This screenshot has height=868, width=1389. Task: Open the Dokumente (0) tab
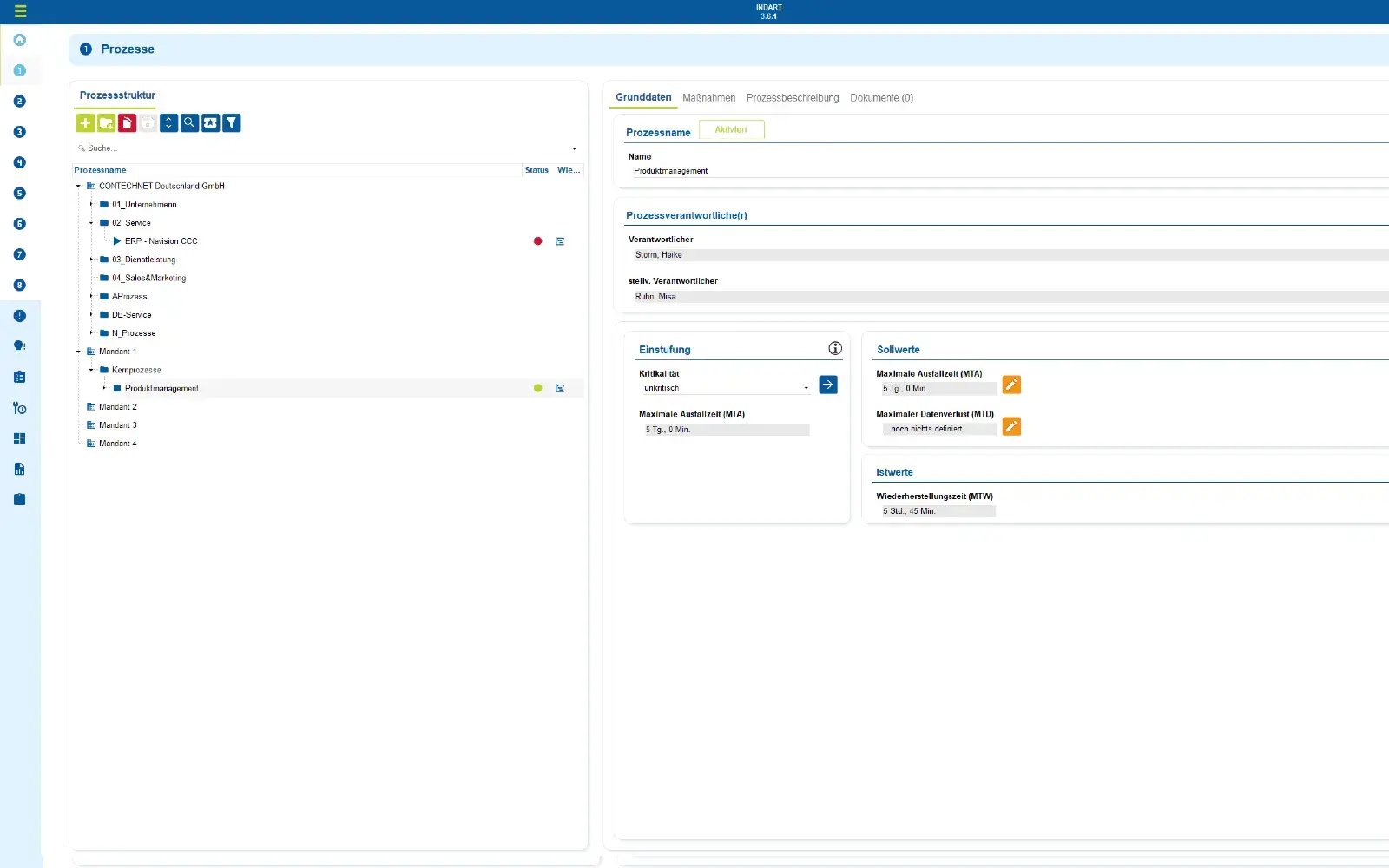881,97
